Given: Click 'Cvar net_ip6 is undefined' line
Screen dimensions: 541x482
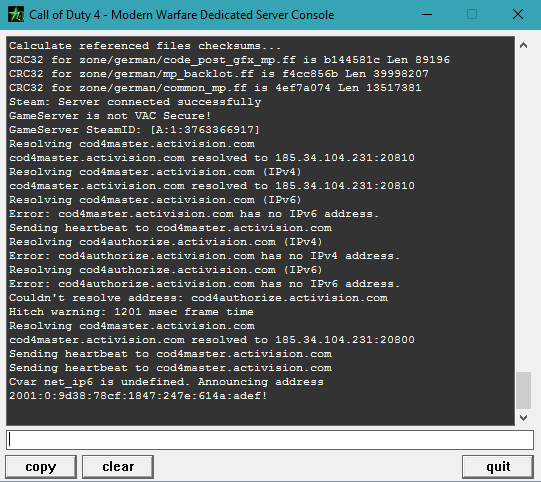Looking at the screenshot, I should [x=166, y=382].
